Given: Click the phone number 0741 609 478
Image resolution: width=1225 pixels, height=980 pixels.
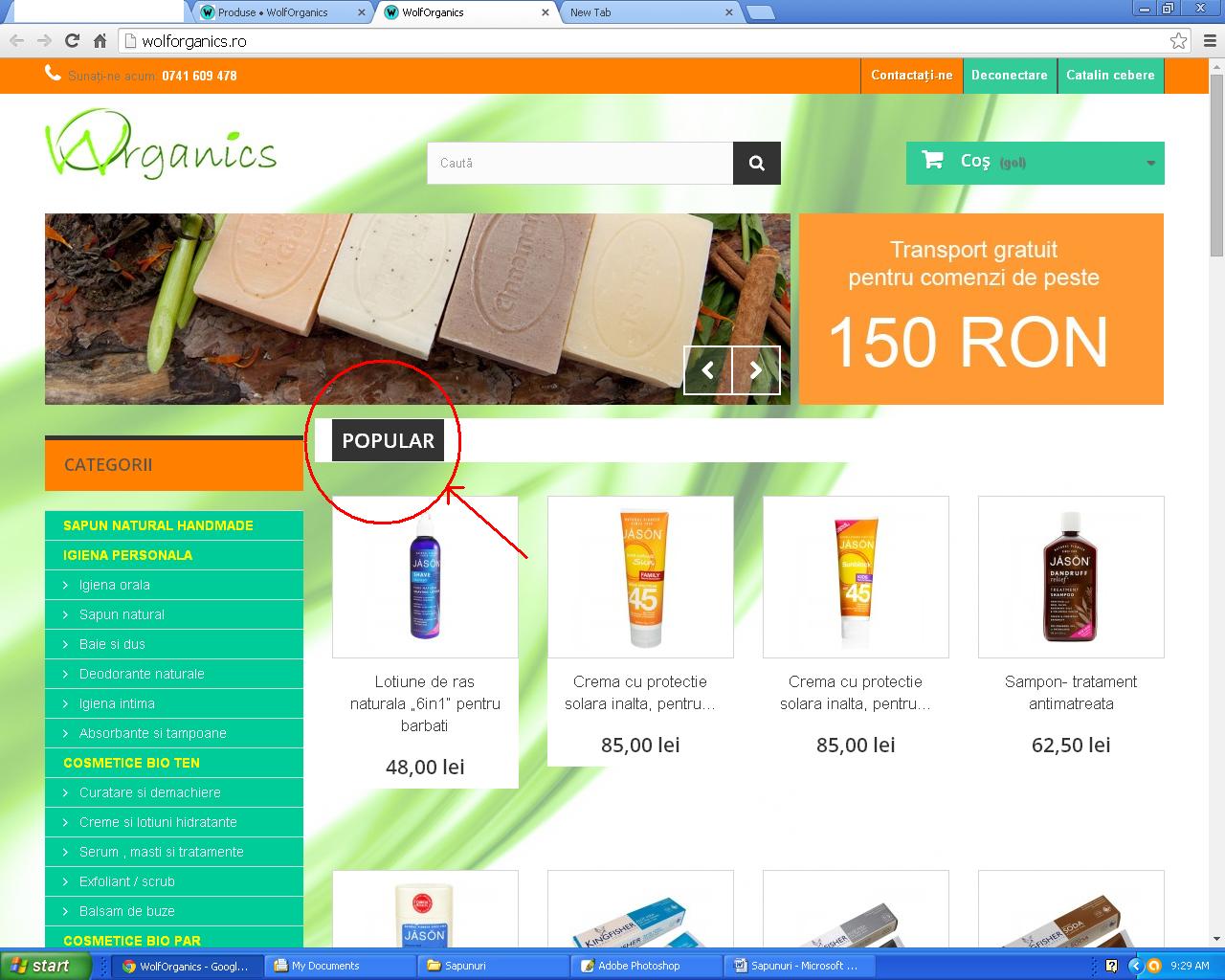Looking at the screenshot, I should point(199,76).
